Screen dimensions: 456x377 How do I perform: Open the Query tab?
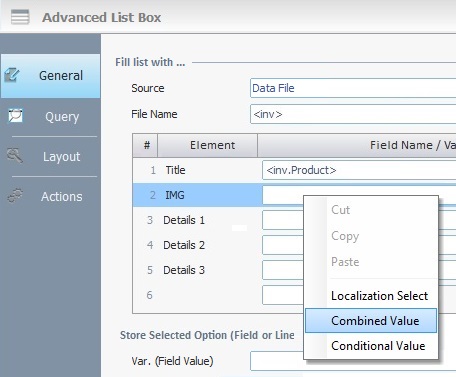point(50,117)
